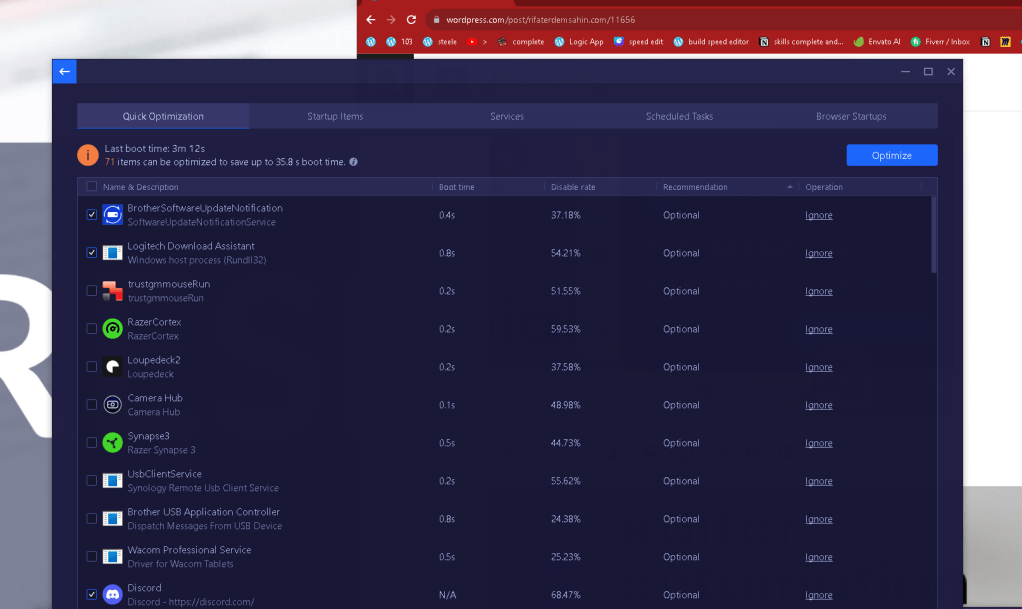Screen dimensions: 1022x609
Task: Click Ignore for Loupedeck2
Action: pos(819,367)
